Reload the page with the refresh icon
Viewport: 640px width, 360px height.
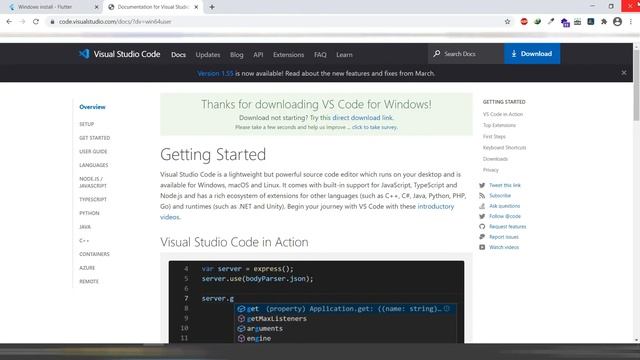pos(36,22)
